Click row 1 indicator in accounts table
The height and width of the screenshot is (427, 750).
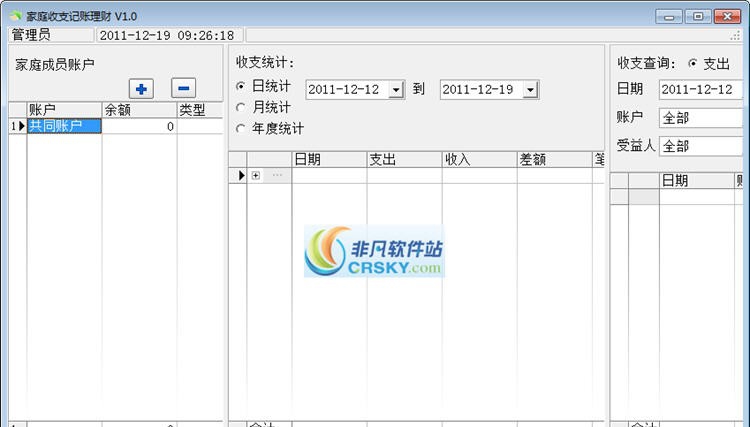point(18,126)
